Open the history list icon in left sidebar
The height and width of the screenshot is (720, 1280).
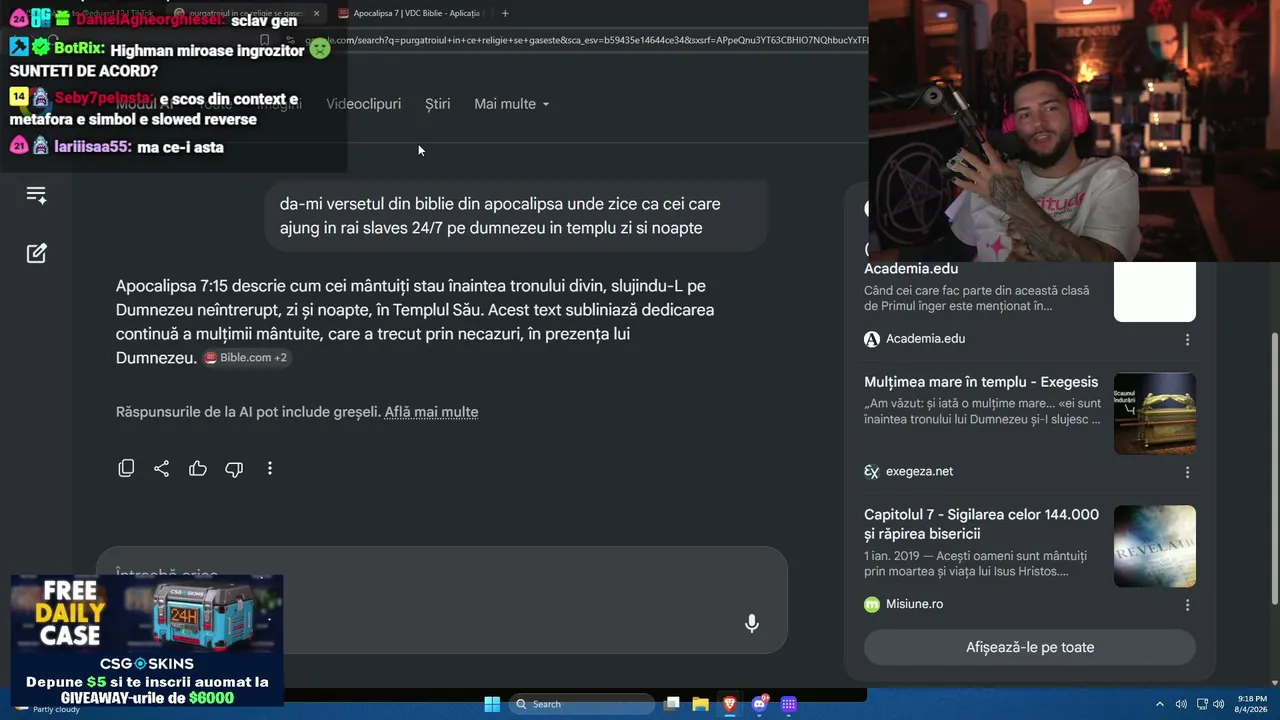click(x=36, y=195)
